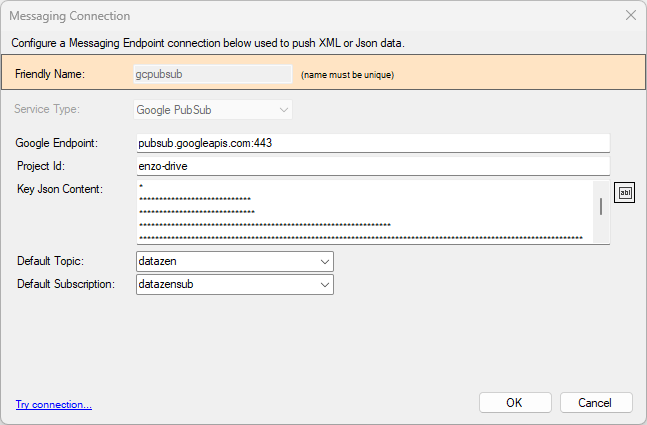Toggle the masked-text icon beside Key Json Content

click(624, 192)
